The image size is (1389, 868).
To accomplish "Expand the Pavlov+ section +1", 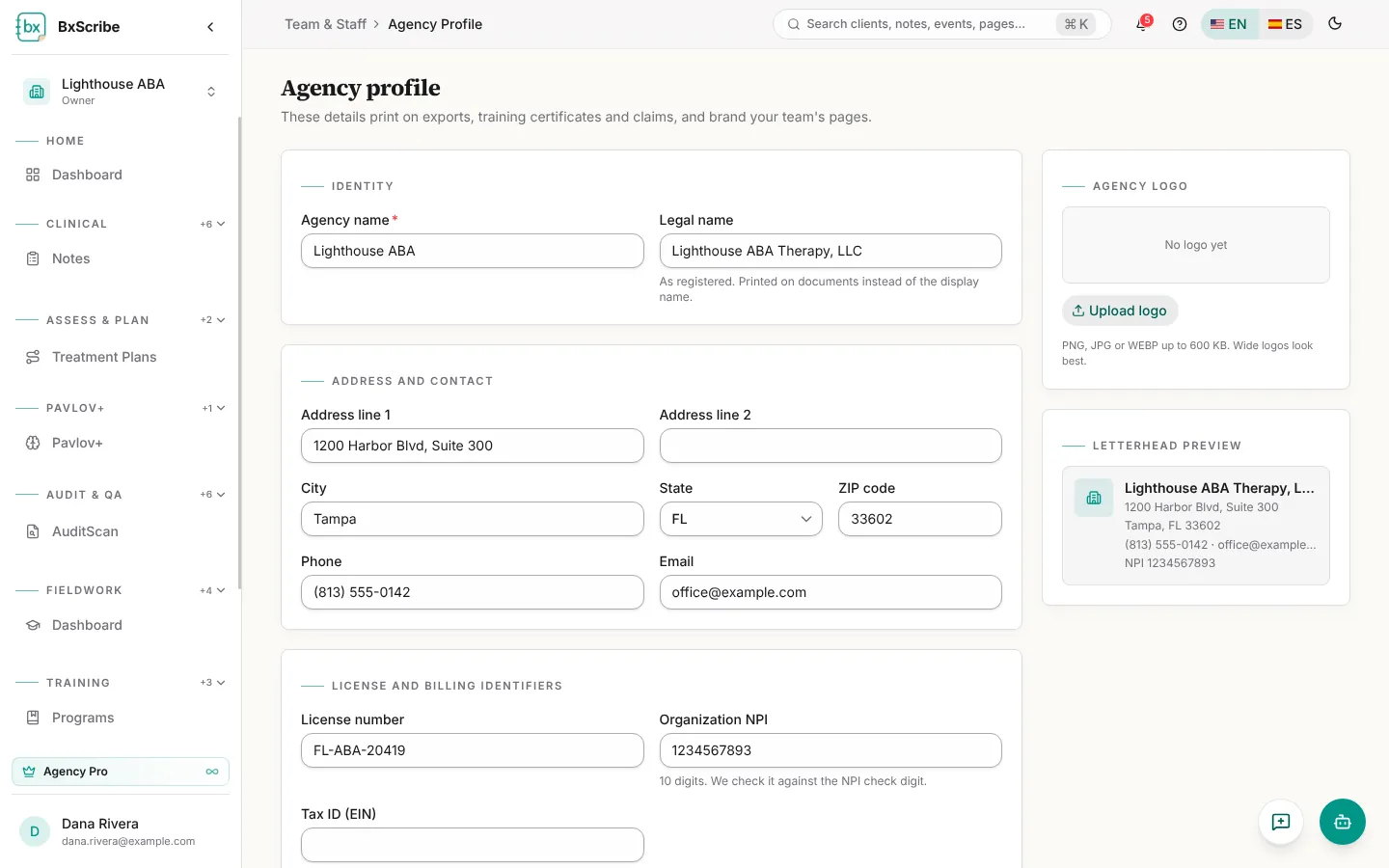I will pos(213,408).
